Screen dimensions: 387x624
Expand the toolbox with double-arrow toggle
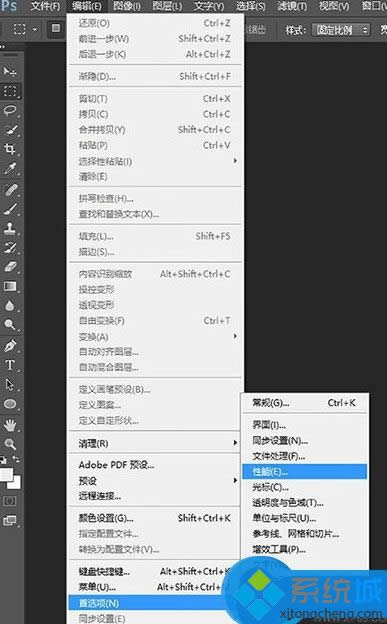click(x=3, y=47)
